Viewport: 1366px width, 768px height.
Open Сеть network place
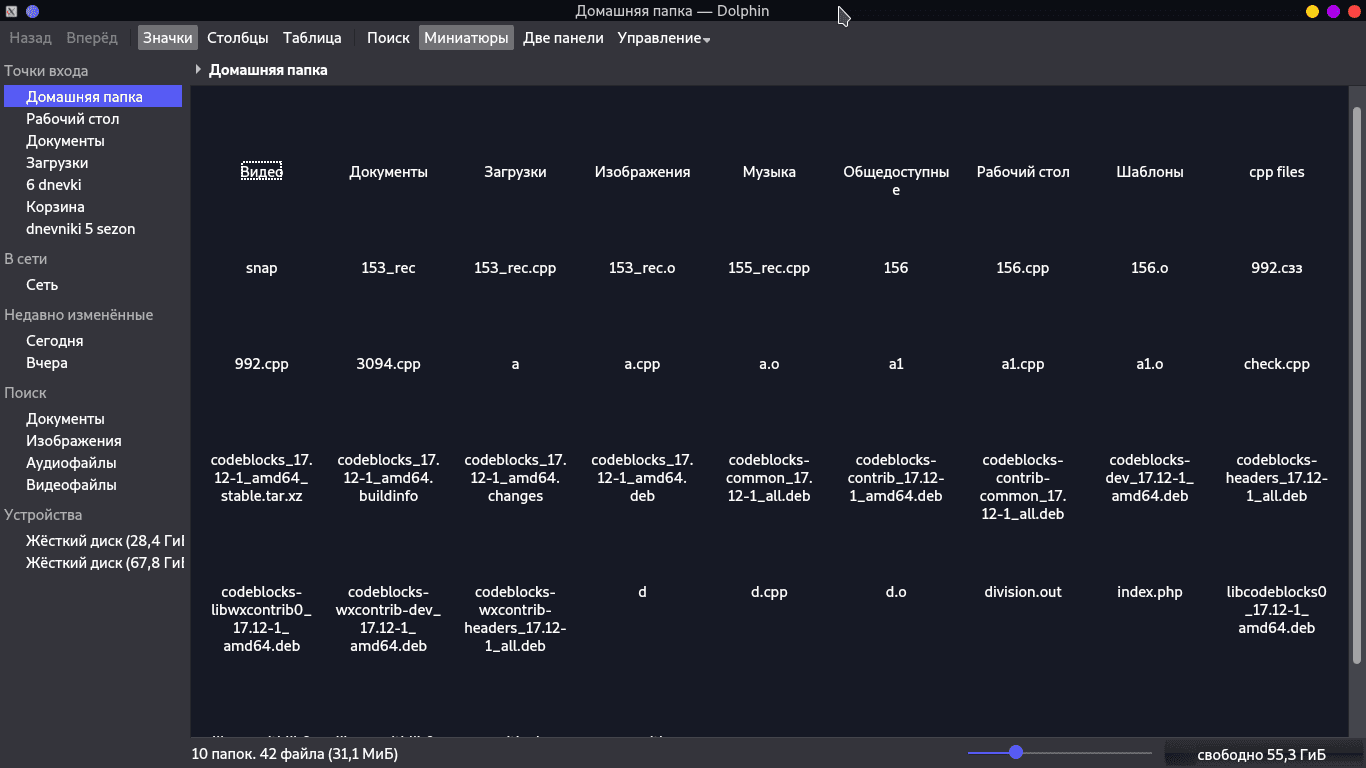coord(92,285)
